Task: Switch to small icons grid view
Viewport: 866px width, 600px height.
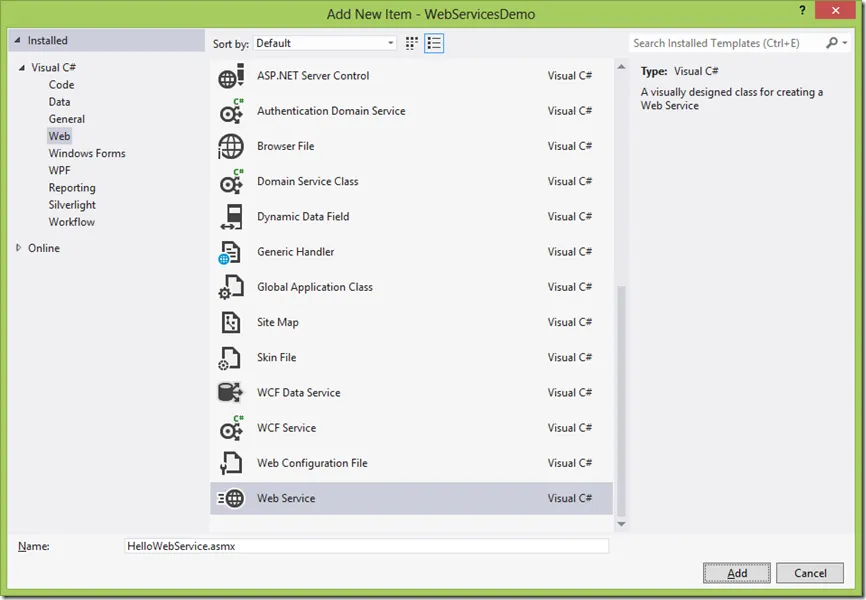Action: [411, 43]
